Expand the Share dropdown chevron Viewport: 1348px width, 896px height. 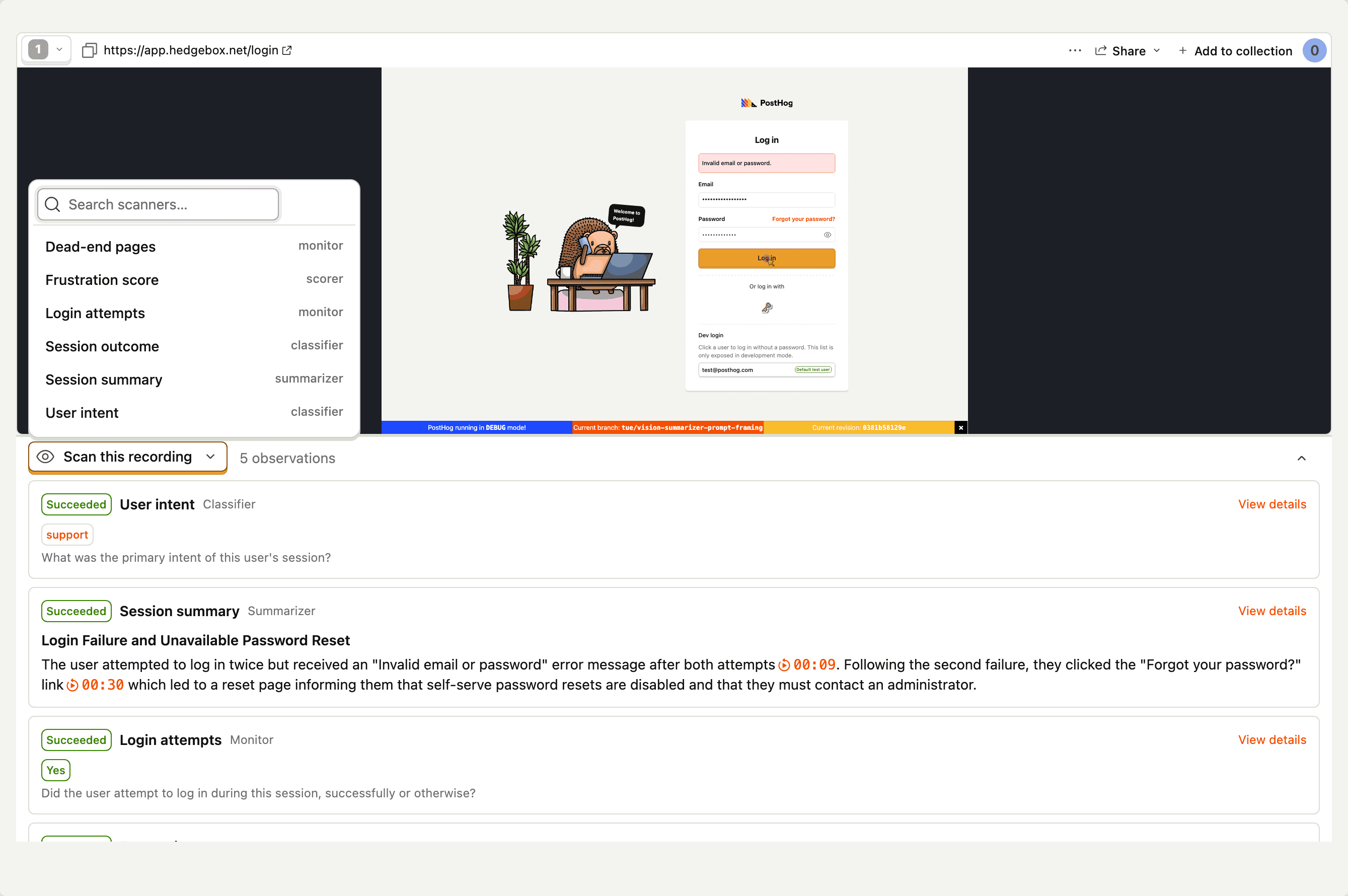click(x=1157, y=50)
